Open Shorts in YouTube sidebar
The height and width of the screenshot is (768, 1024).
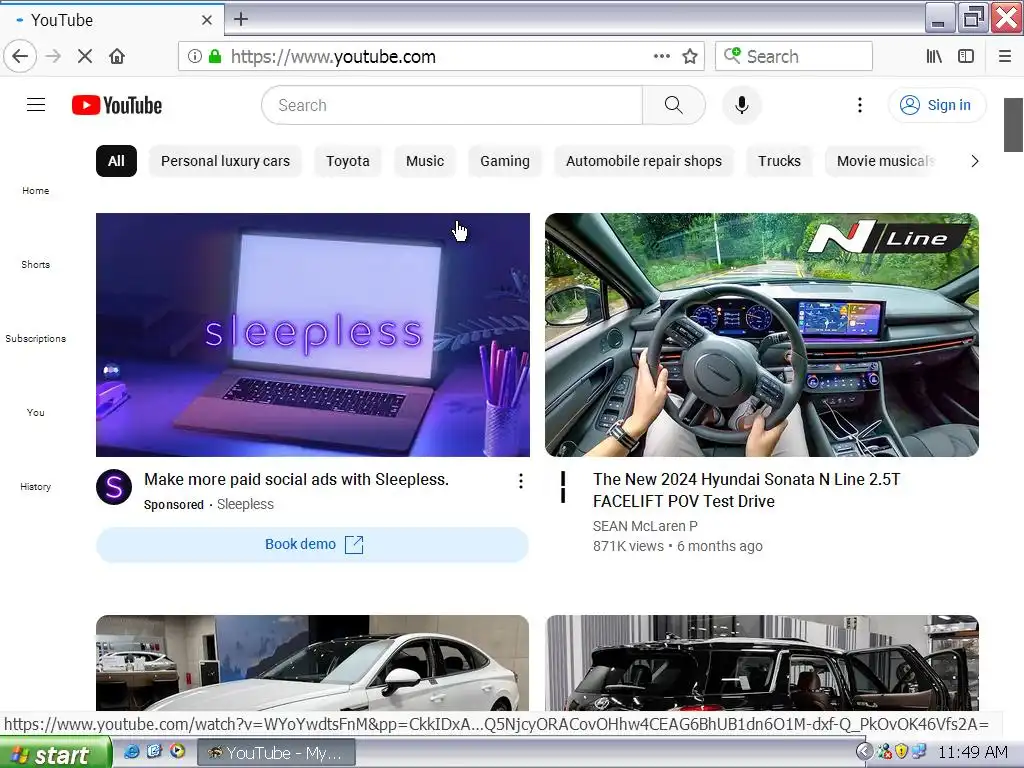pos(35,264)
